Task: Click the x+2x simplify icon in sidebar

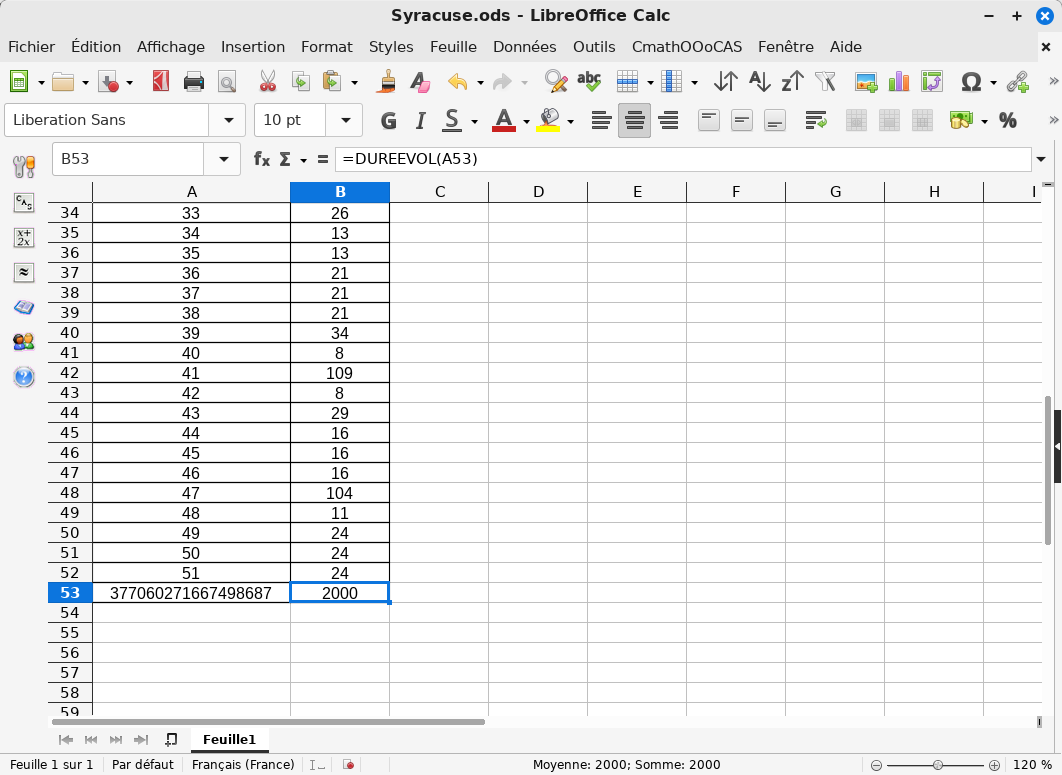Action: pos(23,238)
